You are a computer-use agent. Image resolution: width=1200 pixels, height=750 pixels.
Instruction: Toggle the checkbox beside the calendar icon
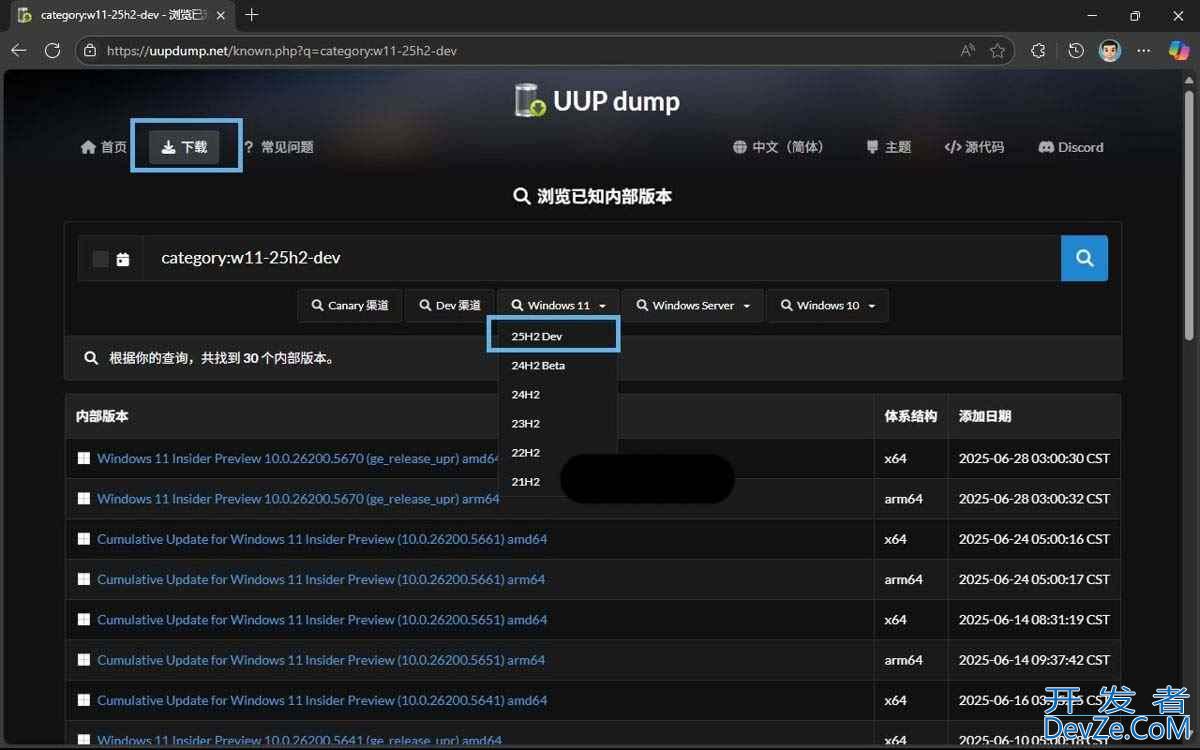click(x=100, y=259)
